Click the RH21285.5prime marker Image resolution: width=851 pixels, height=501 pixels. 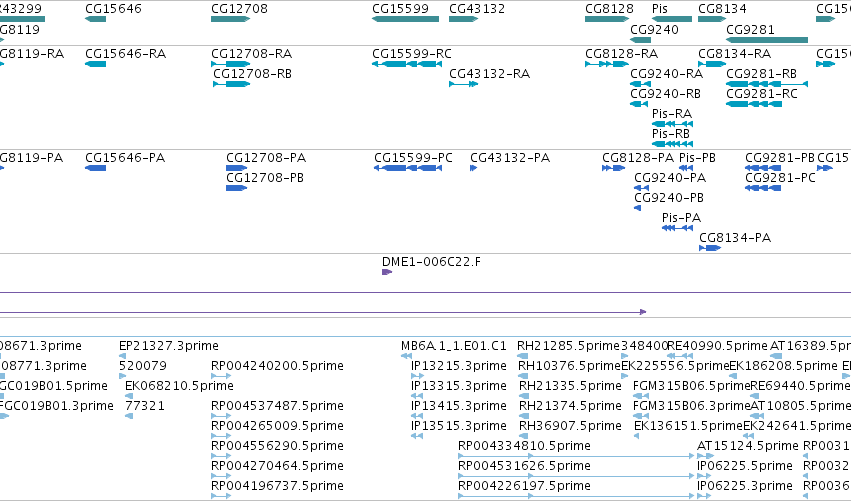(x=522, y=356)
